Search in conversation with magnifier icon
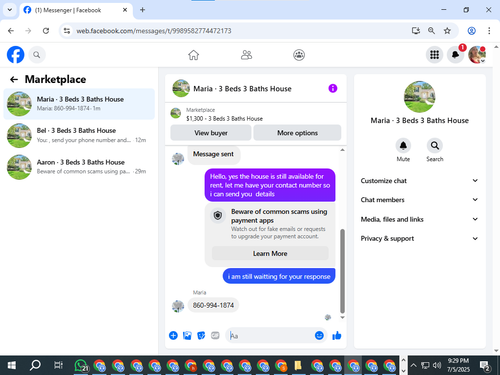This screenshot has height=375, width=500. pos(435,146)
